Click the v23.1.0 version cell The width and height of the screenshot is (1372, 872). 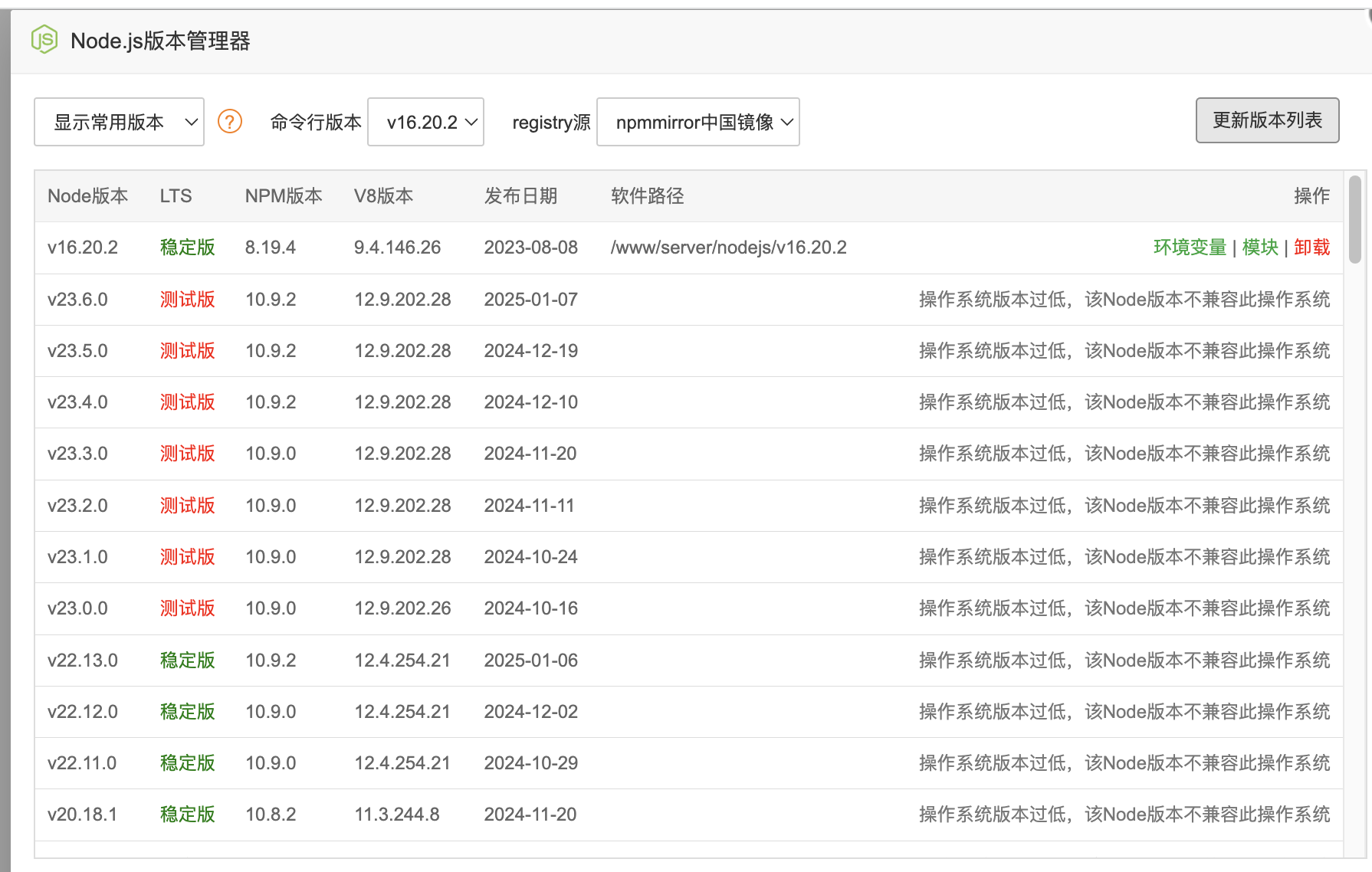[77, 557]
